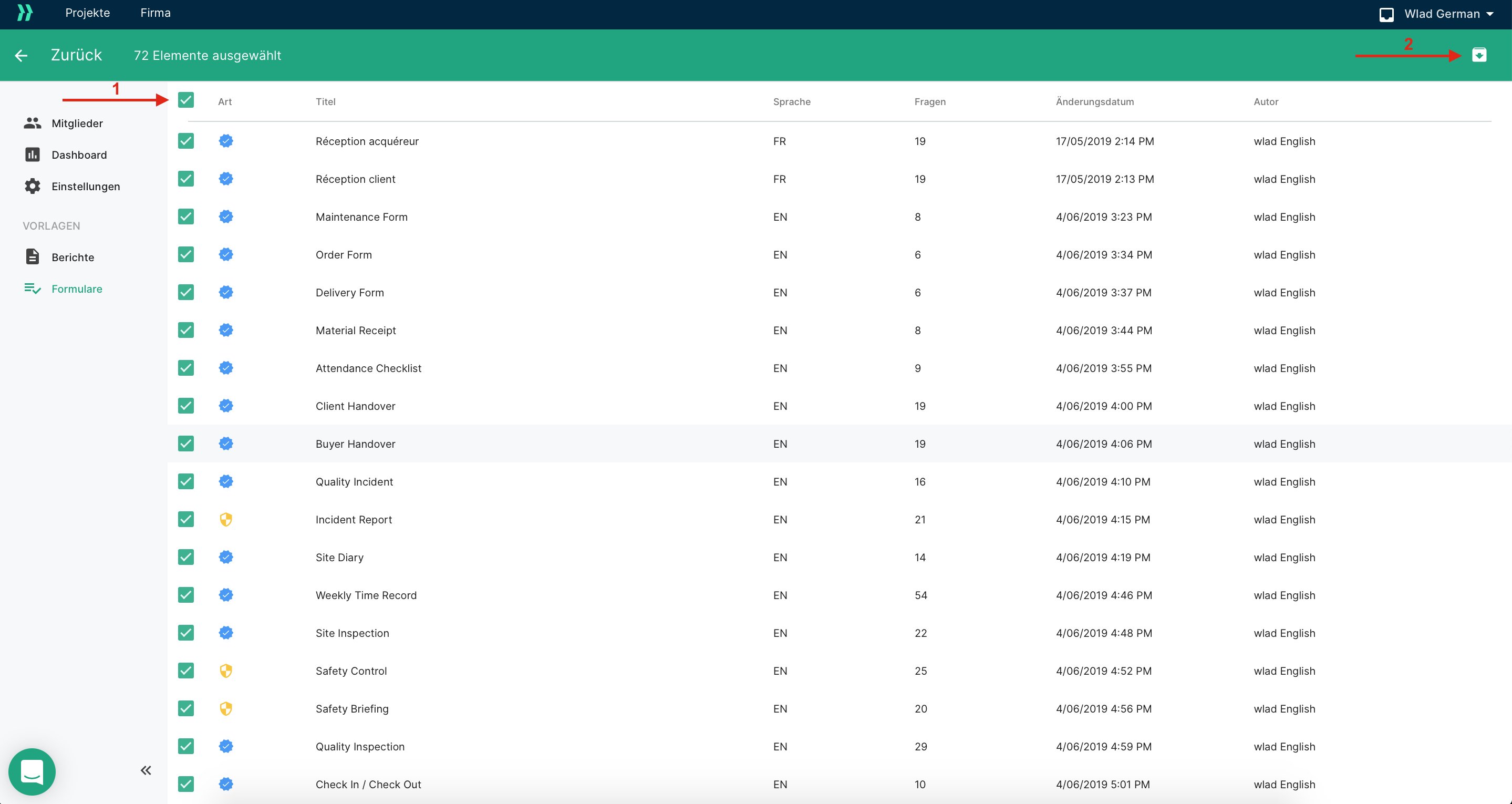
Task: Click the Mitglieder people icon
Action: click(x=32, y=123)
